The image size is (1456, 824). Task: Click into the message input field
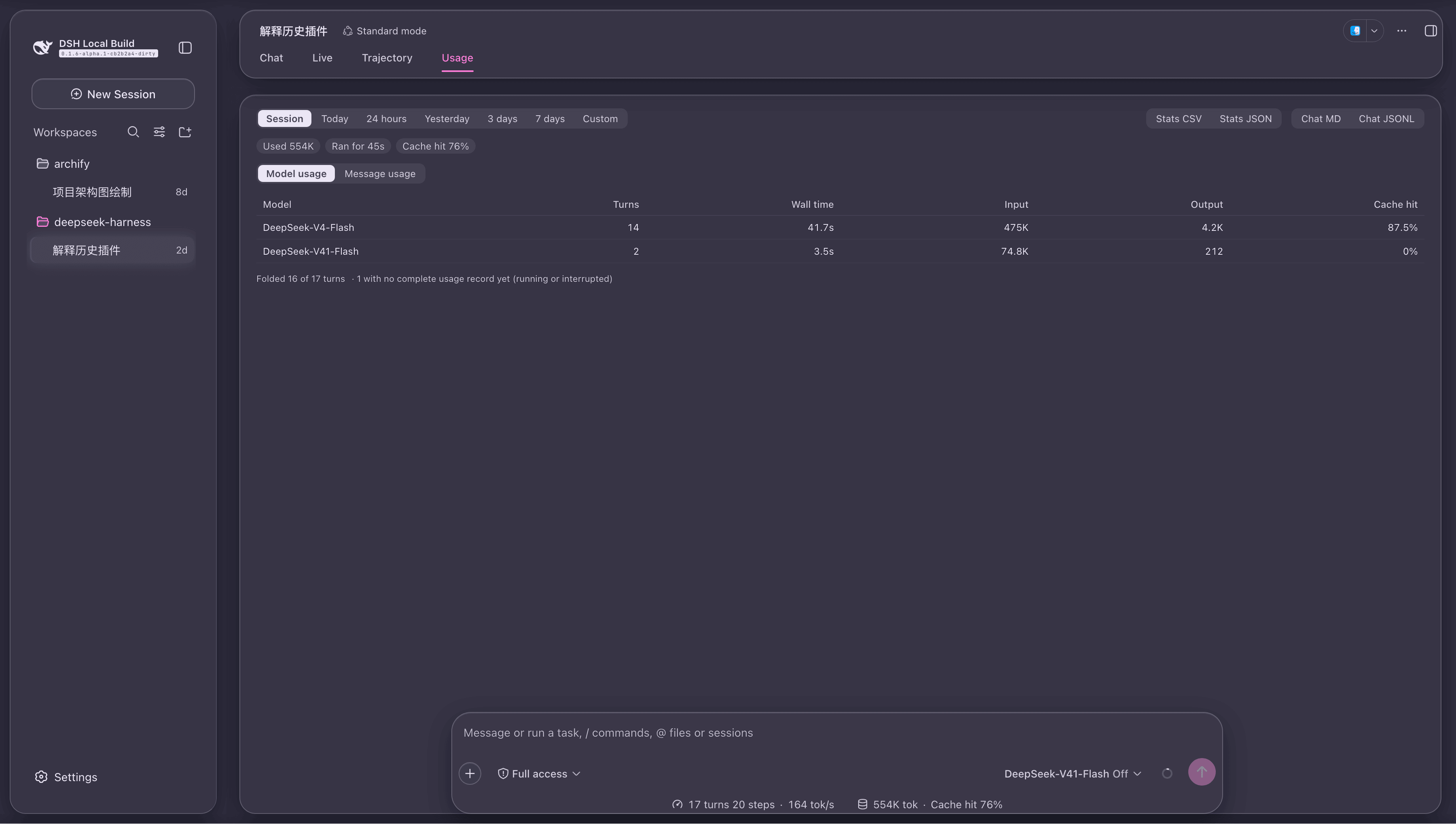pos(837,732)
